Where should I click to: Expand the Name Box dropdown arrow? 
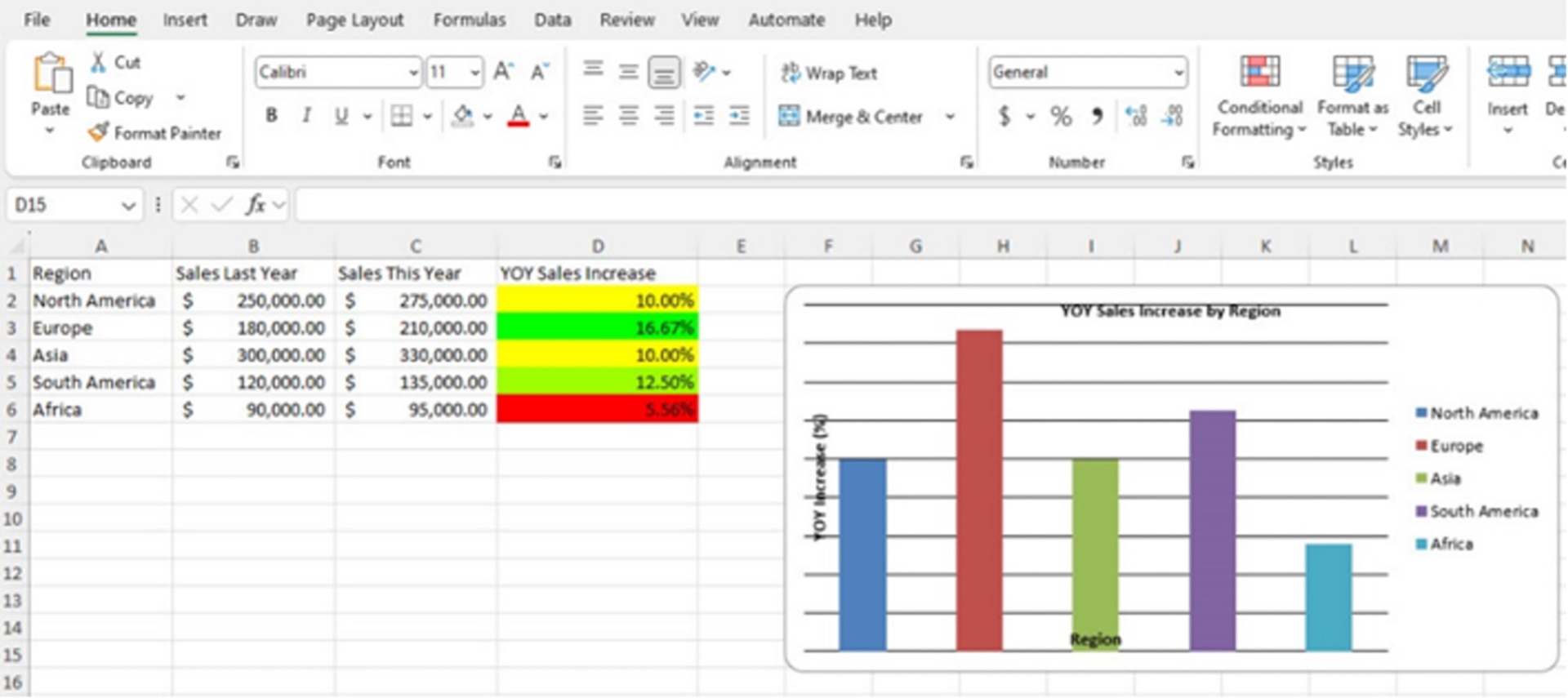click(x=128, y=205)
